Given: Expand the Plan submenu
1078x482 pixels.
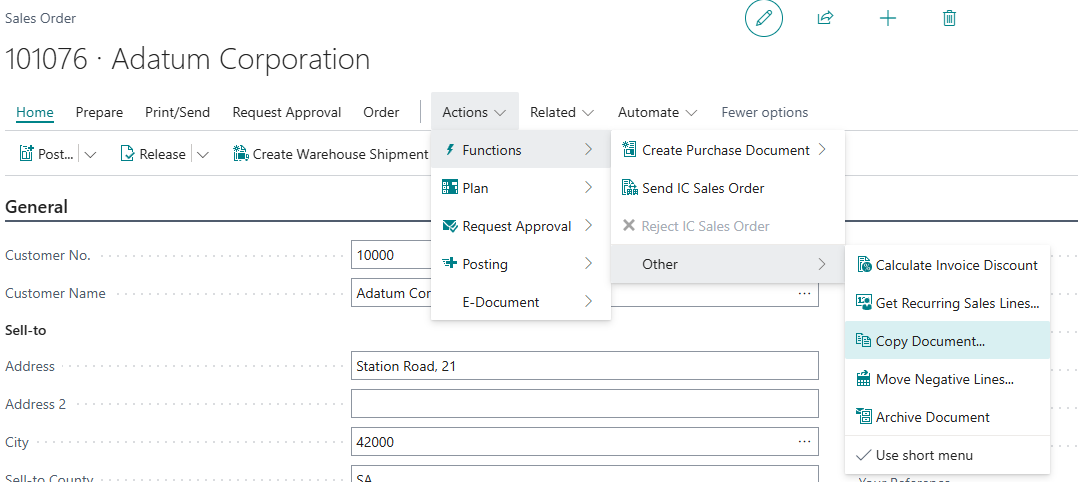Looking at the screenshot, I should (x=588, y=188).
